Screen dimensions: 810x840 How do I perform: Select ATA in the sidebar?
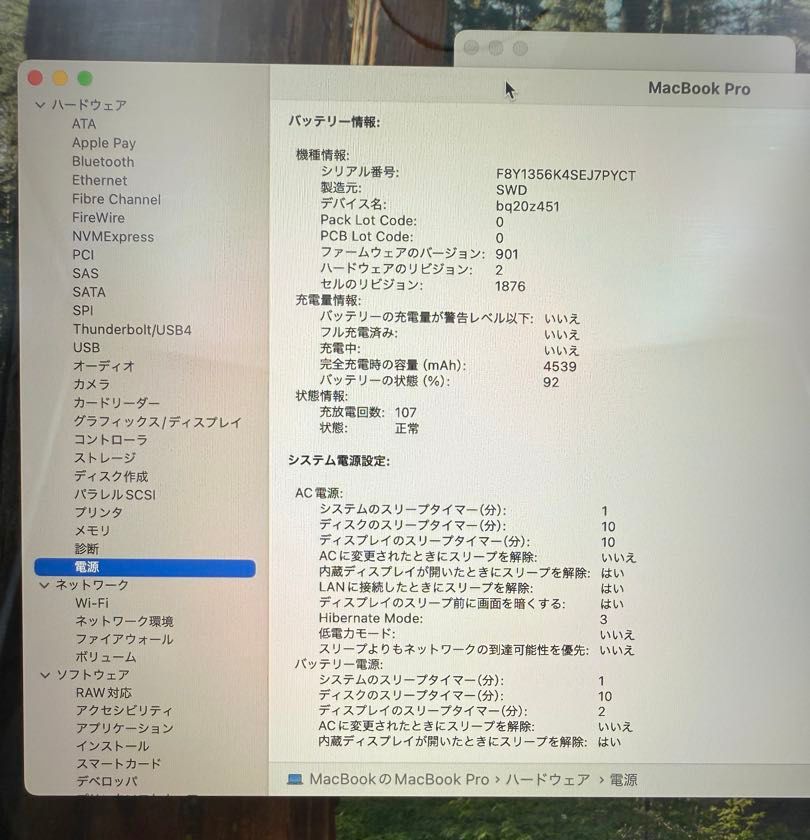click(84, 124)
